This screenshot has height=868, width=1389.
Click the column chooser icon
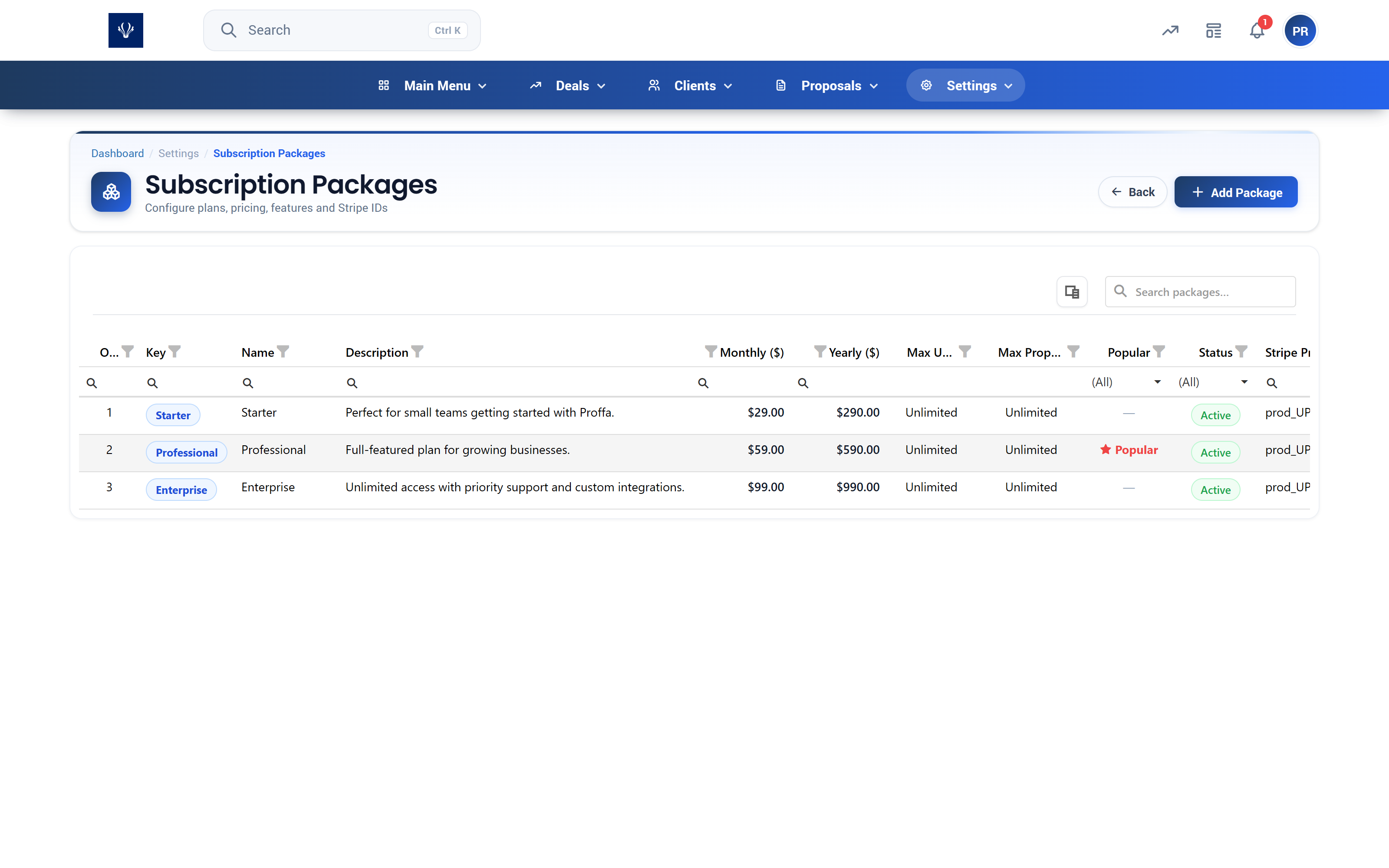[1072, 292]
